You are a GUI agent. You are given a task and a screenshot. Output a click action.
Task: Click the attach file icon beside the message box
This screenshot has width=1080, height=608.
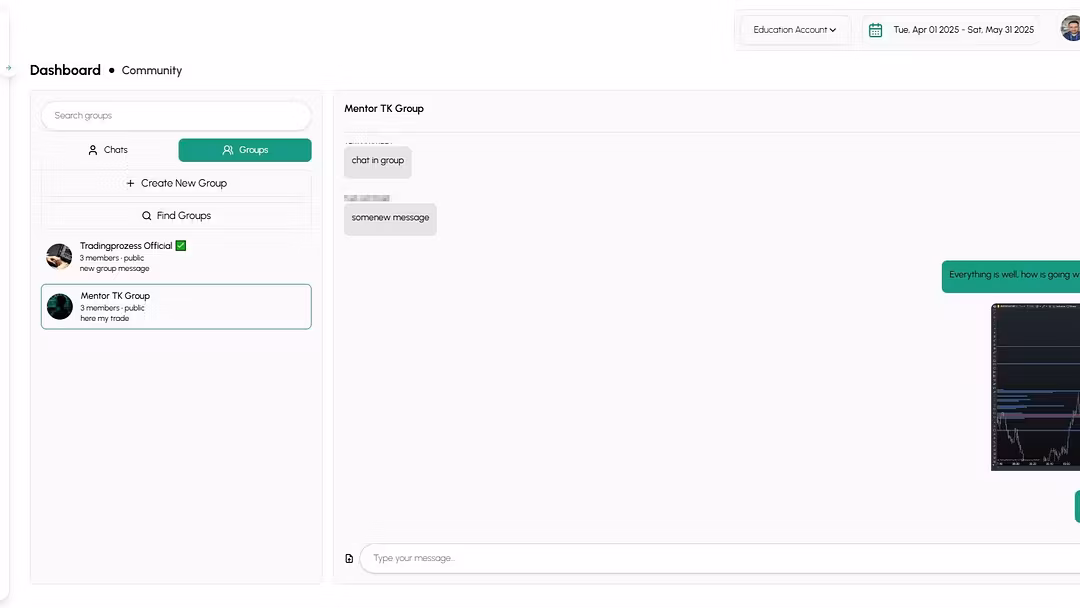coord(349,558)
